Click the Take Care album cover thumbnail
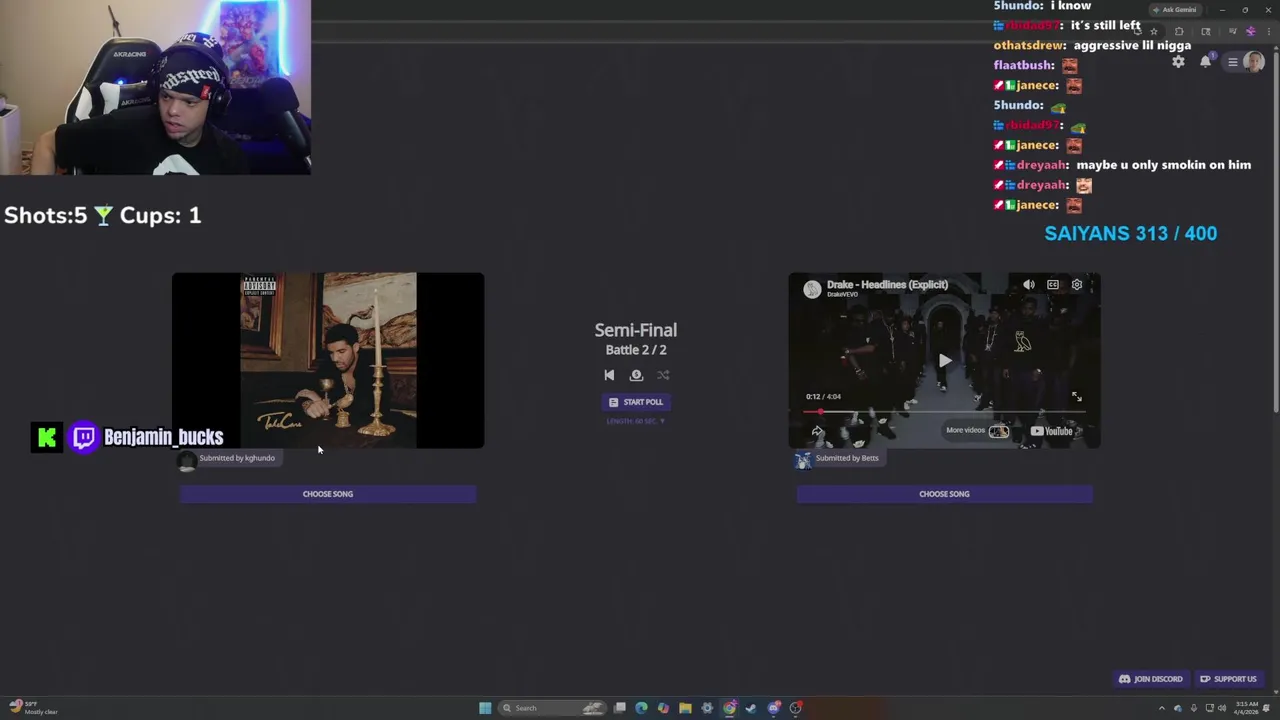The image size is (1280, 720). point(328,360)
